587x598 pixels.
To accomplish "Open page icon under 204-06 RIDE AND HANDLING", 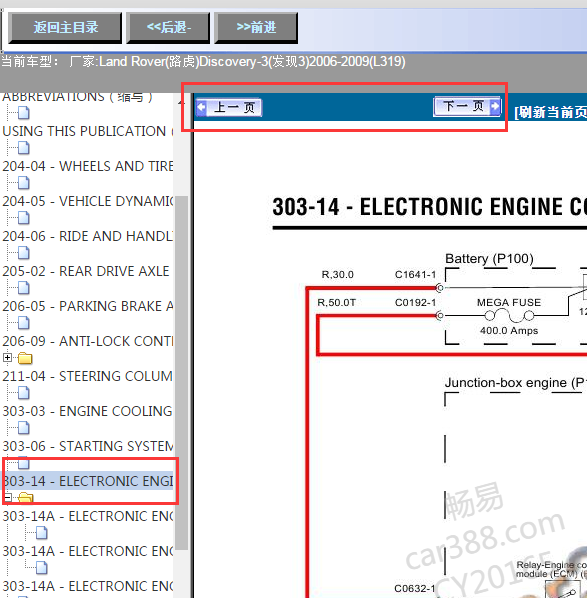I will click(x=24, y=252).
